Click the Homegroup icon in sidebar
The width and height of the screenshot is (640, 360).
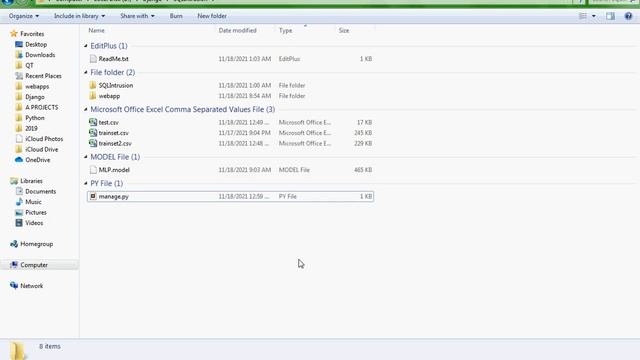[14, 244]
